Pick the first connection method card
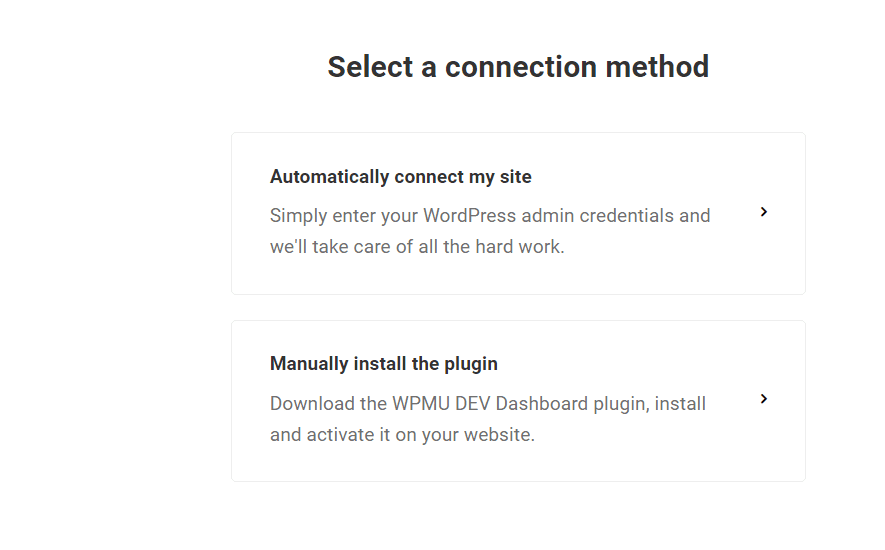The height and width of the screenshot is (550, 885). click(x=518, y=213)
